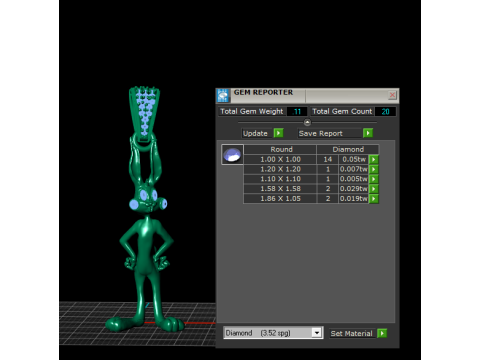The image size is (480, 360).
Task: Click the '0.007tw' weight cell
Action: (x=354, y=169)
